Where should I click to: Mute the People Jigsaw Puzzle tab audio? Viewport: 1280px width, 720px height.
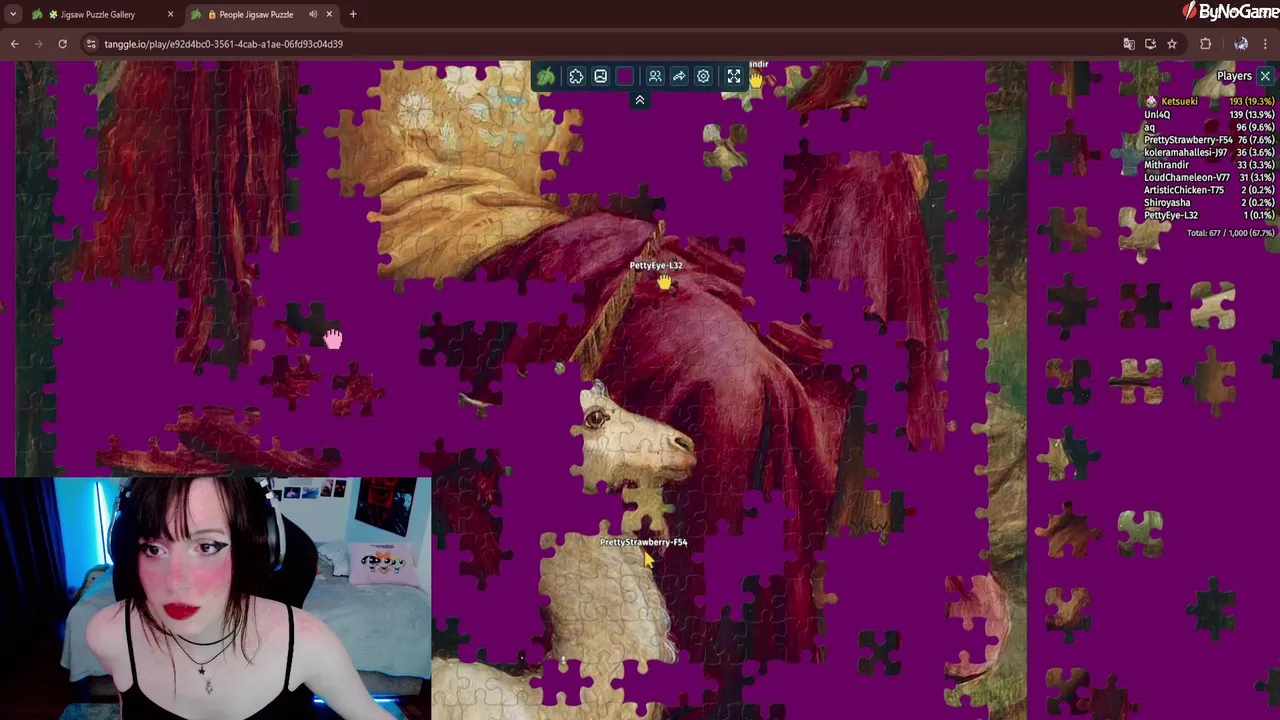312,14
